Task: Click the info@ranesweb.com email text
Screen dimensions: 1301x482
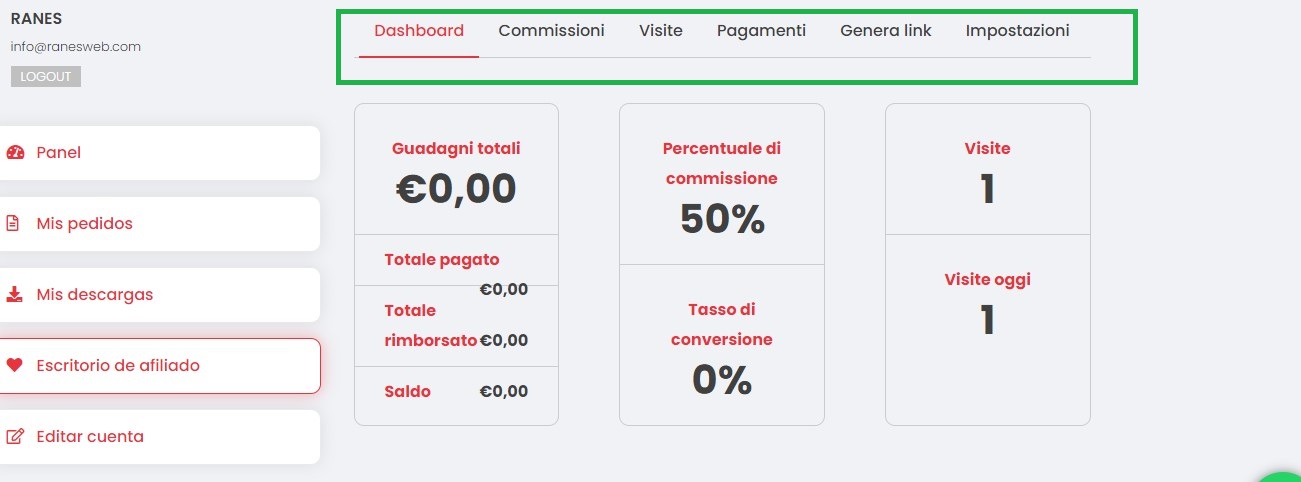Action: tap(75, 46)
